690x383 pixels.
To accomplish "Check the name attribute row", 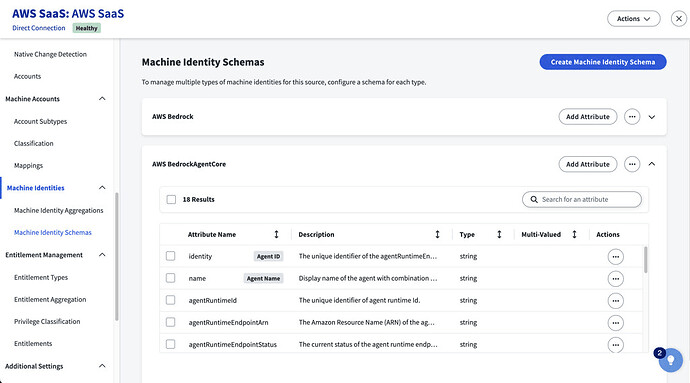I will pos(170,278).
